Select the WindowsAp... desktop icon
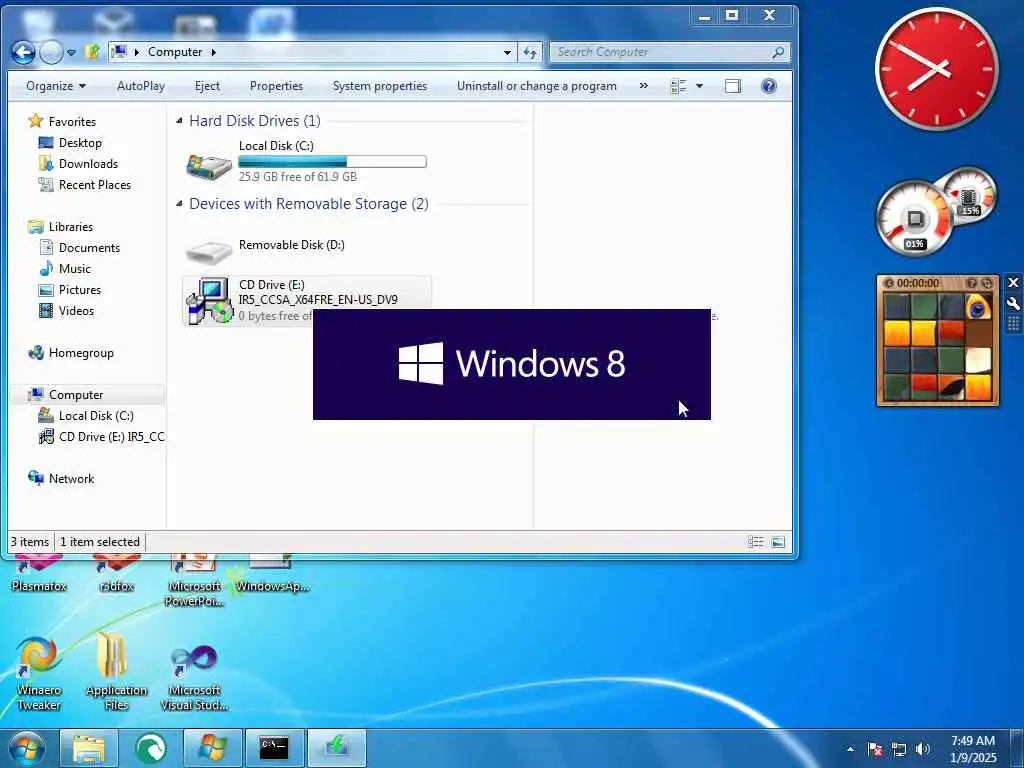The height and width of the screenshot is (768, 1024). click(x=272, y=573)
